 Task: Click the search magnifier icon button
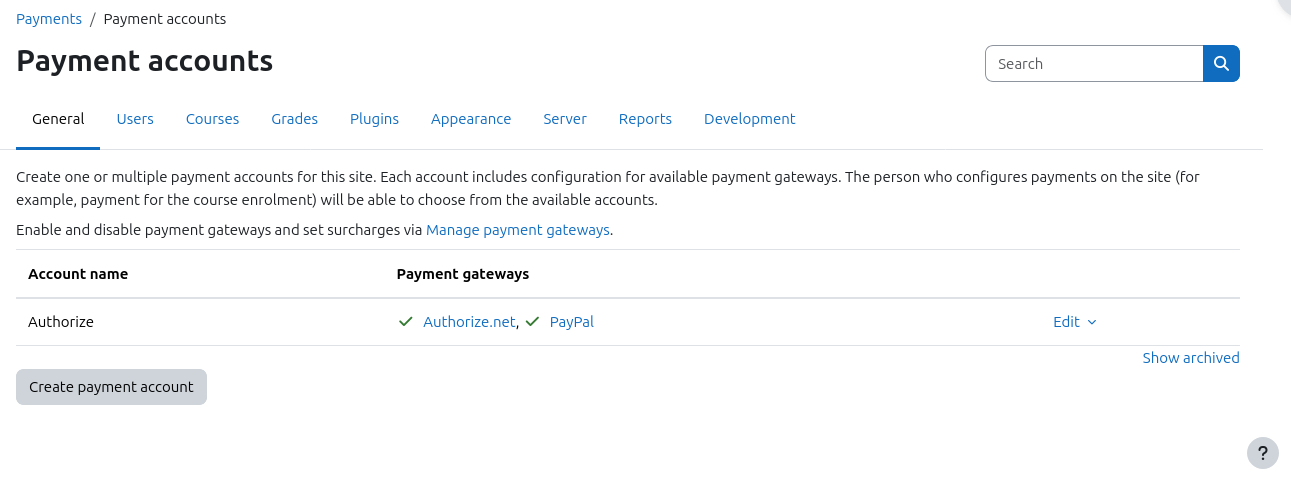coord(1221,63)
